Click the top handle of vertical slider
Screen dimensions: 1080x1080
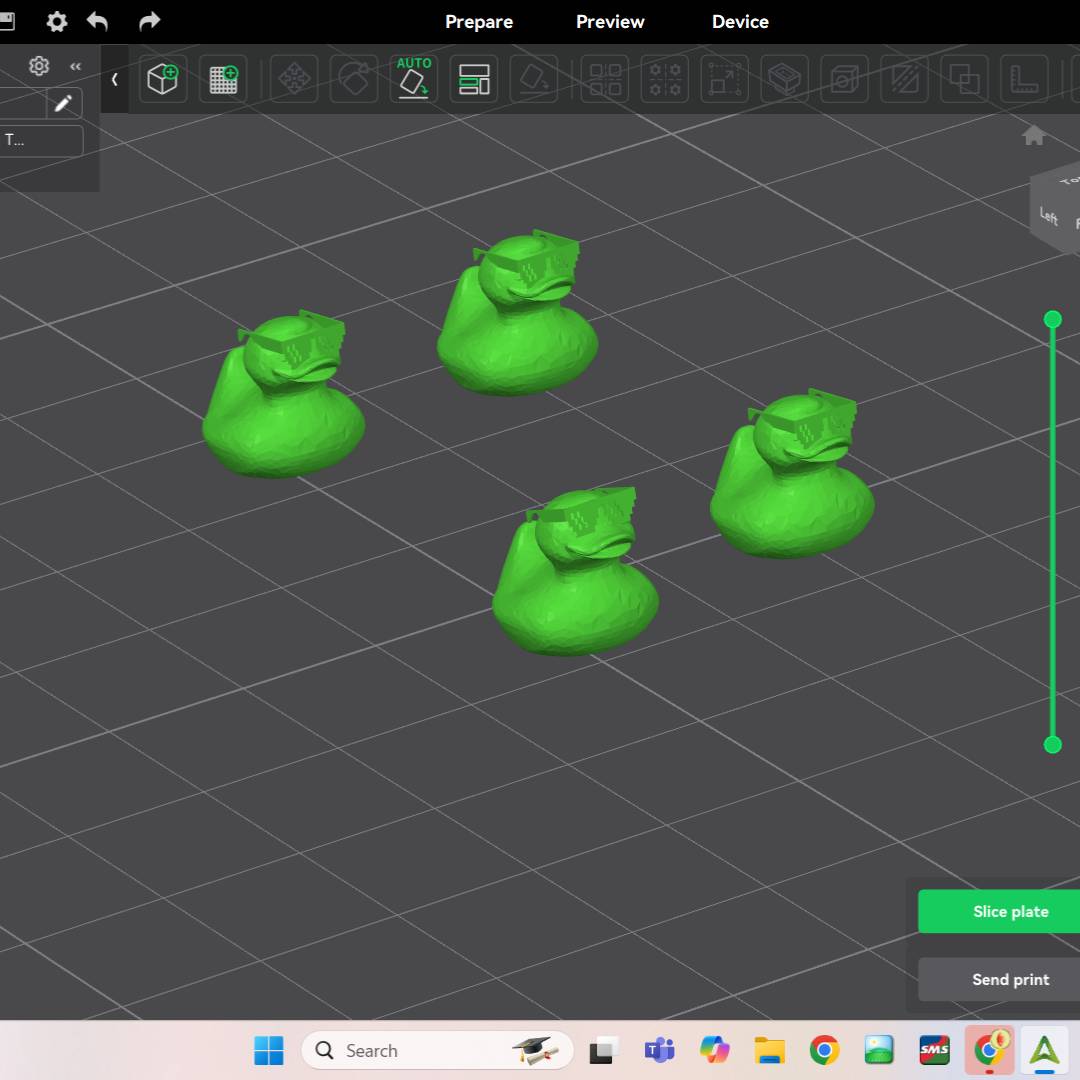point(1052,319)
